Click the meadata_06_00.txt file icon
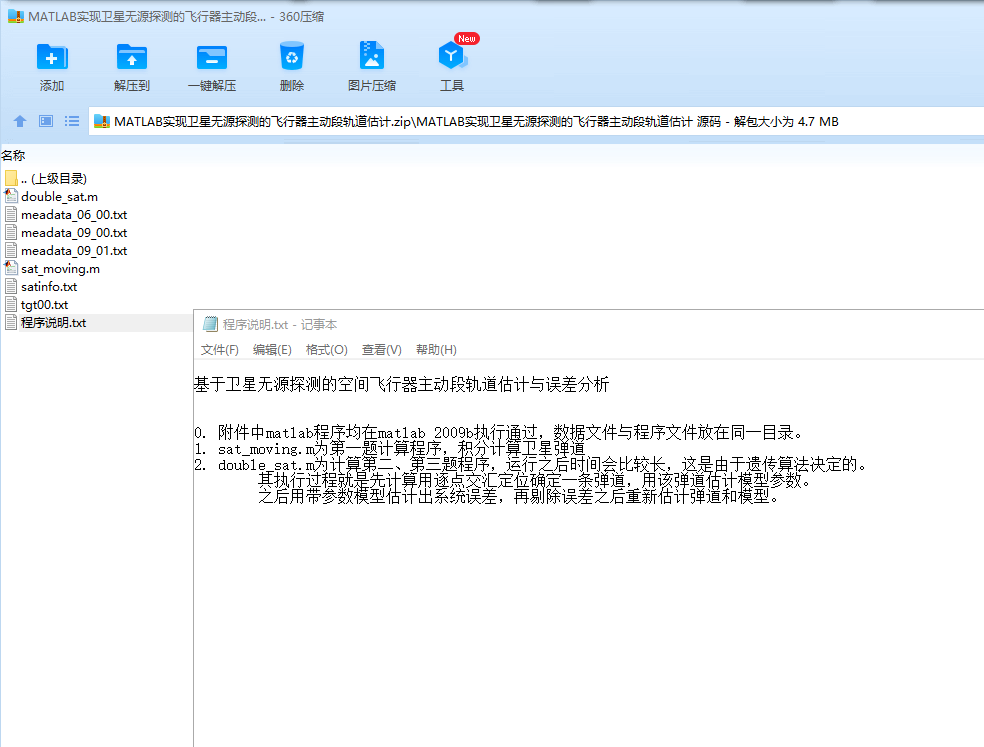Screen dimensions: 984x747 [11, 214]
